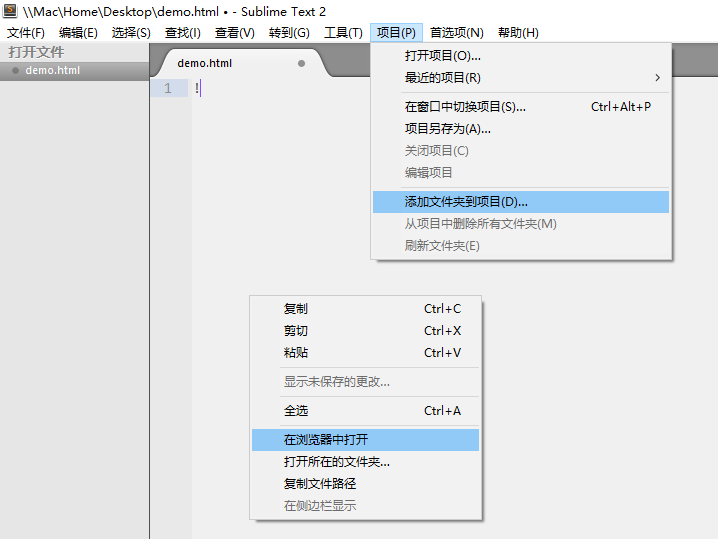Choose 添加文件夹到项目(D)... menu entry
Image resolution: width=718 pixels, height=539 pixels.
pyautogui.click(x=466, y=202)
